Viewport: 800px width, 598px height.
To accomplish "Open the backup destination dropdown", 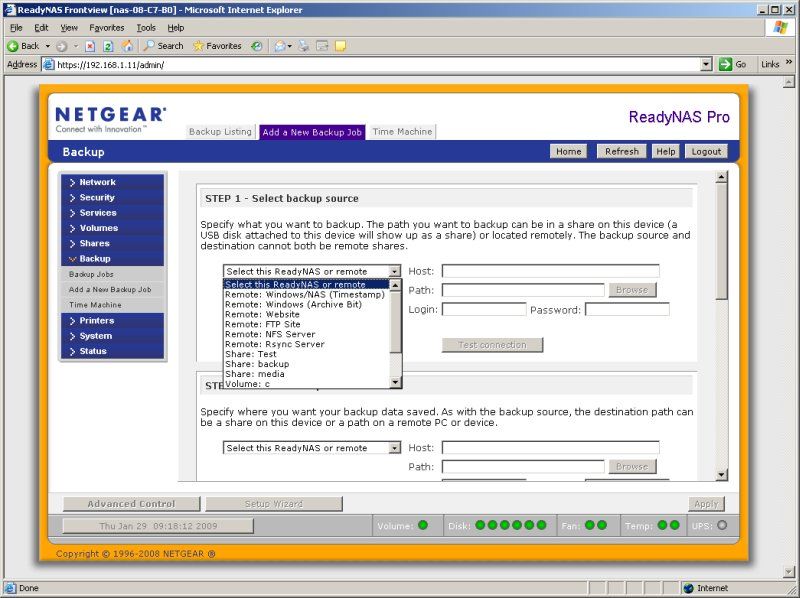I will point(312,448).
